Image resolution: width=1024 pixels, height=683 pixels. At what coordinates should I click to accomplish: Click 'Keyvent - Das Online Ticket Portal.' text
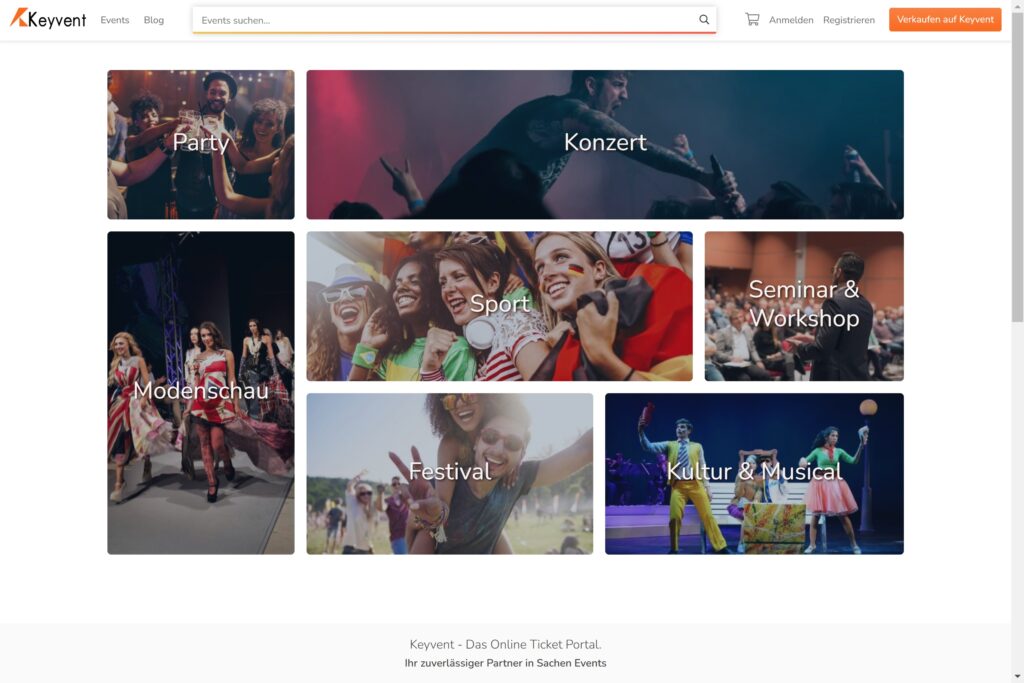pyautogui.click(x=505, y=644)
